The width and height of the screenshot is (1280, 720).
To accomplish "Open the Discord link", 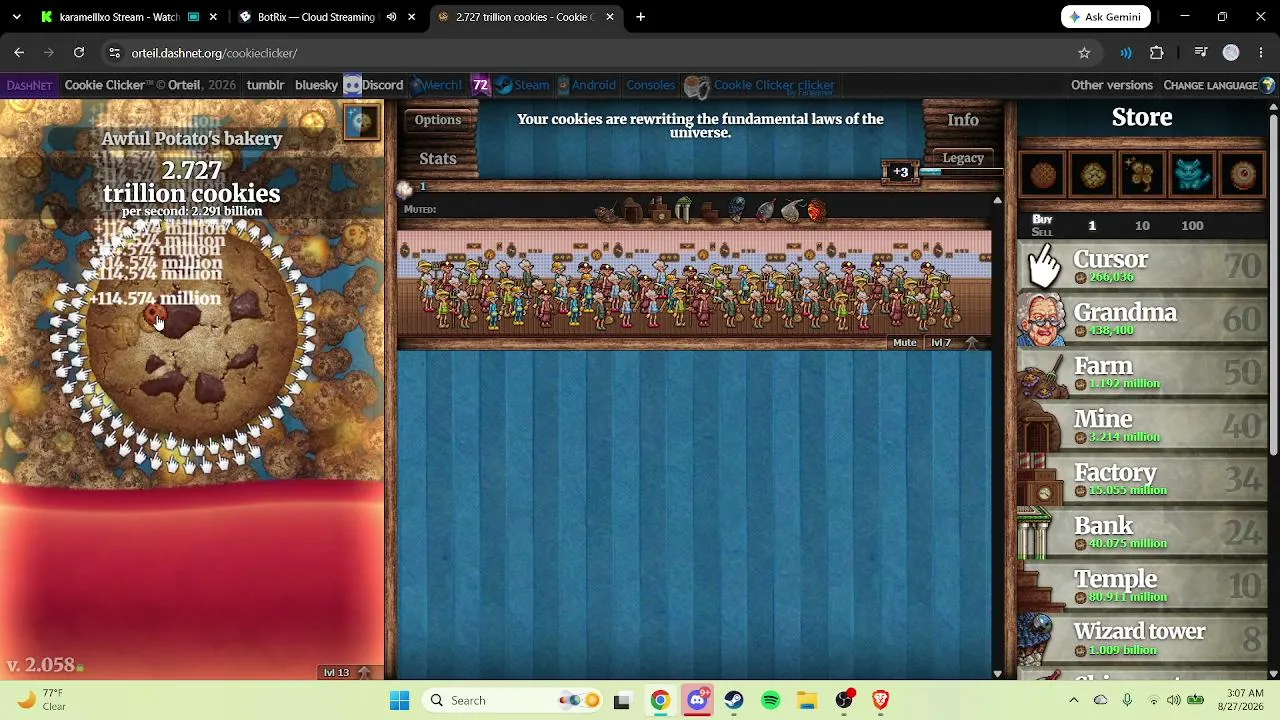I will (x=374, y=85).
